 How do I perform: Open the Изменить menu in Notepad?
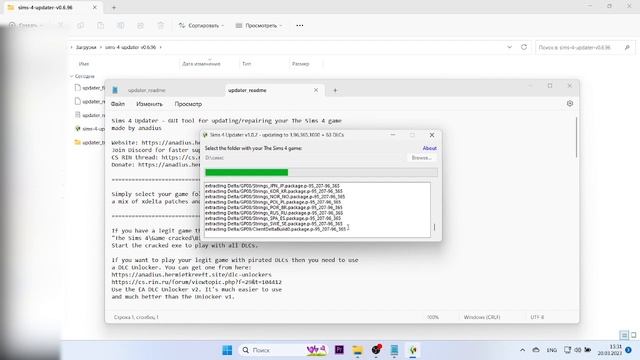pos(149,104)
